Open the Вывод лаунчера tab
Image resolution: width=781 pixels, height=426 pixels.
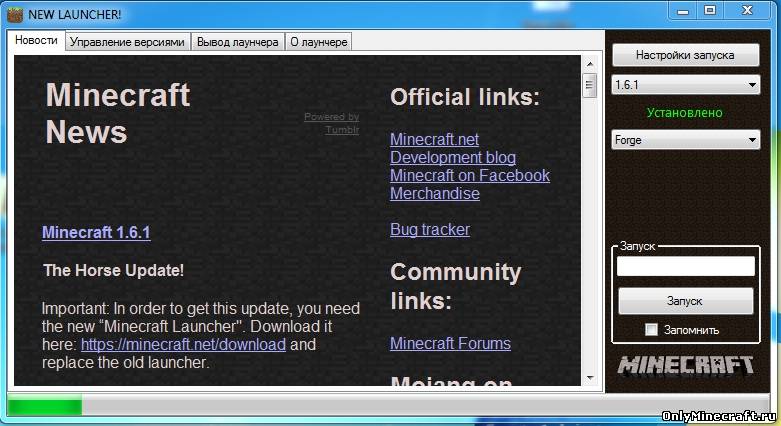coord(237,42)
